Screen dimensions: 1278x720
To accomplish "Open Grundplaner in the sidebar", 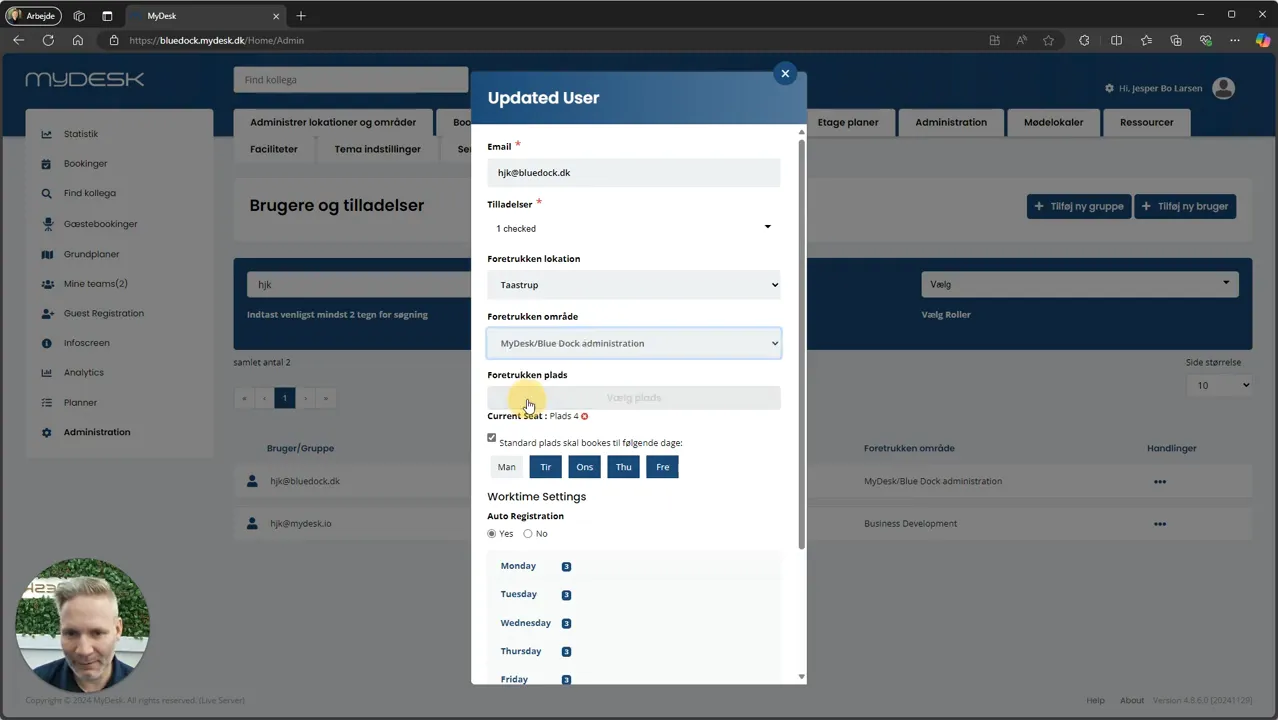I will point(91,254).
